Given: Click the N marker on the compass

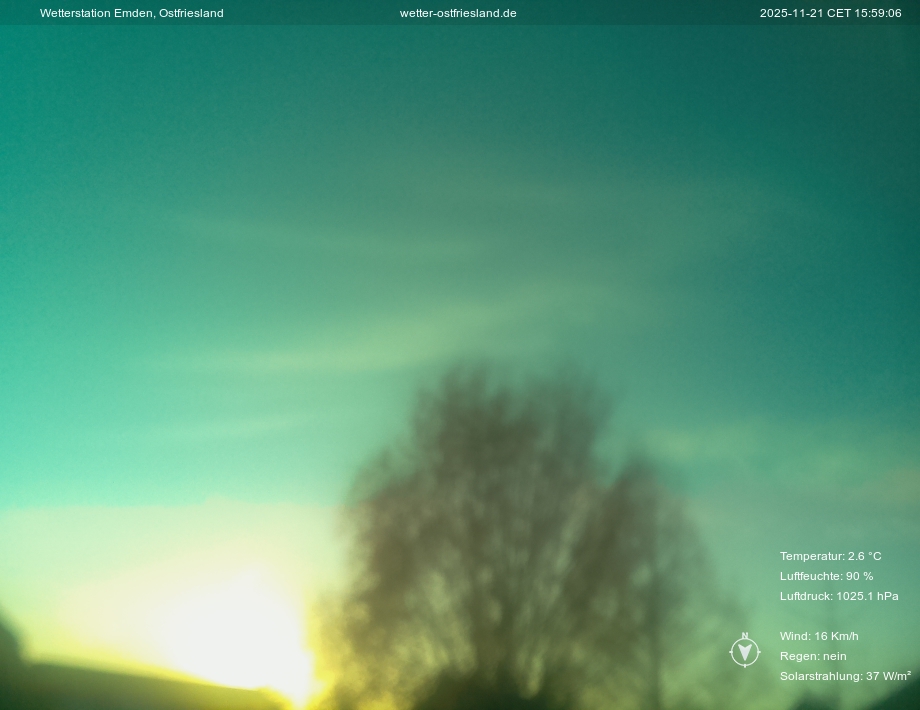Looking at the screenshot, I should 744,636.
